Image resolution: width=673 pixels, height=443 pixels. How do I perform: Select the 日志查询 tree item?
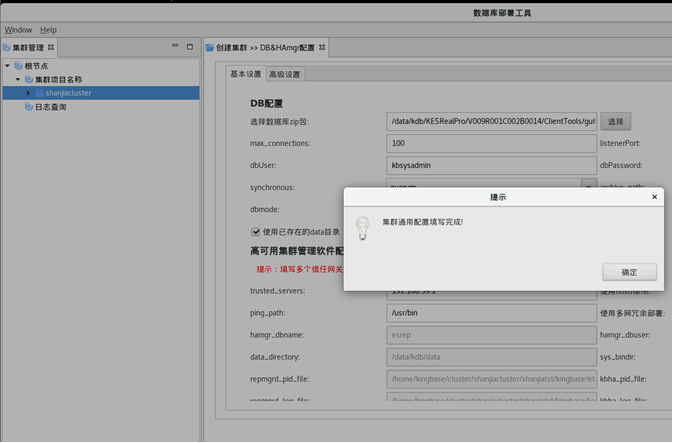click(x=50, y=107)
